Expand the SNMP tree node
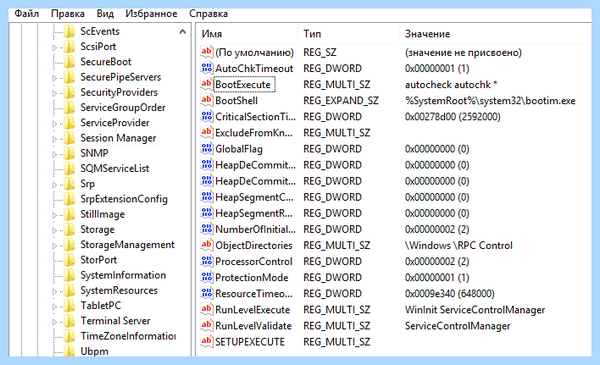The image size is (600, 365). 54,154
